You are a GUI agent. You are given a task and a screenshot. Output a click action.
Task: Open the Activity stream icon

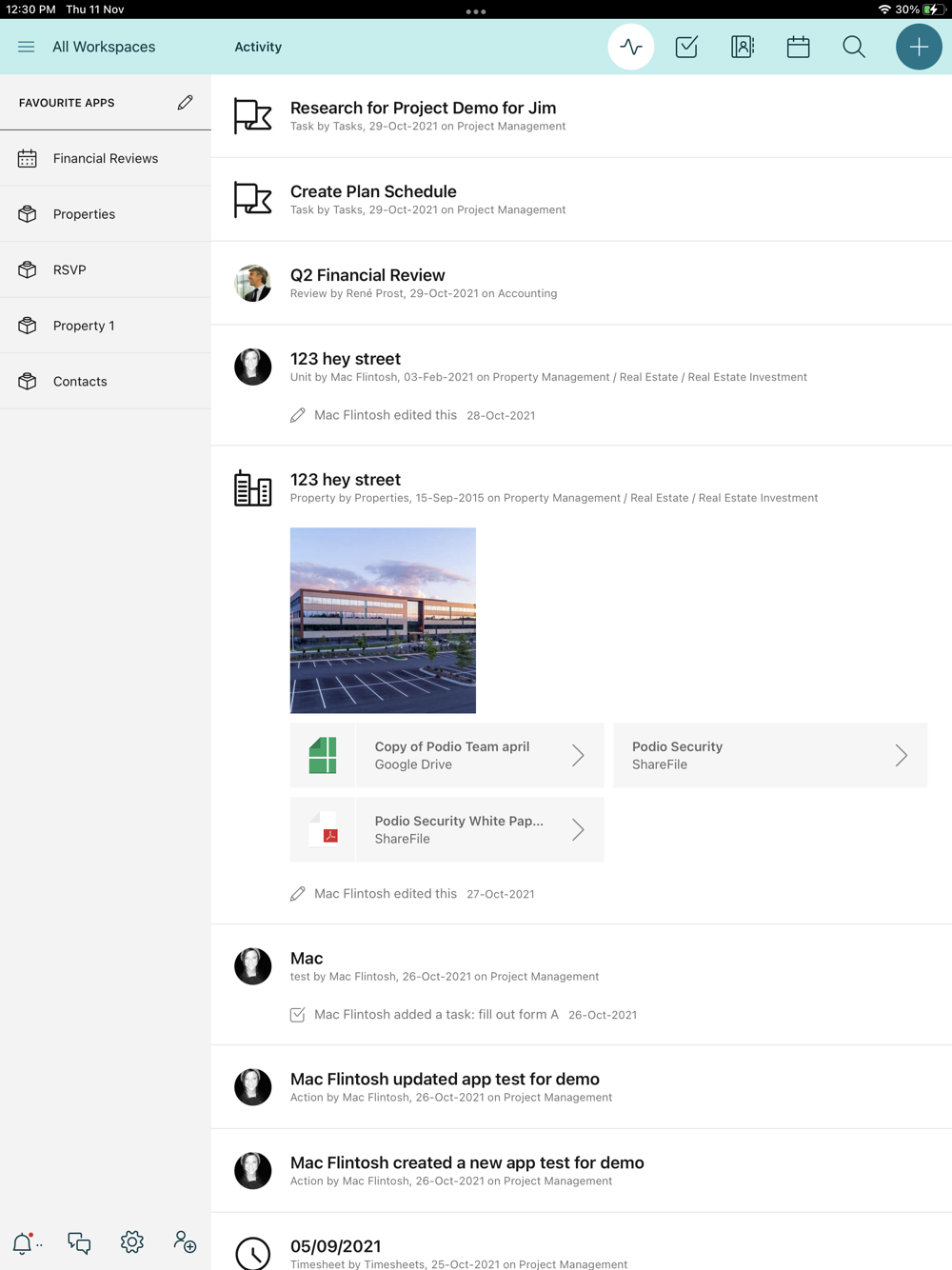click(x=631, y=47)
